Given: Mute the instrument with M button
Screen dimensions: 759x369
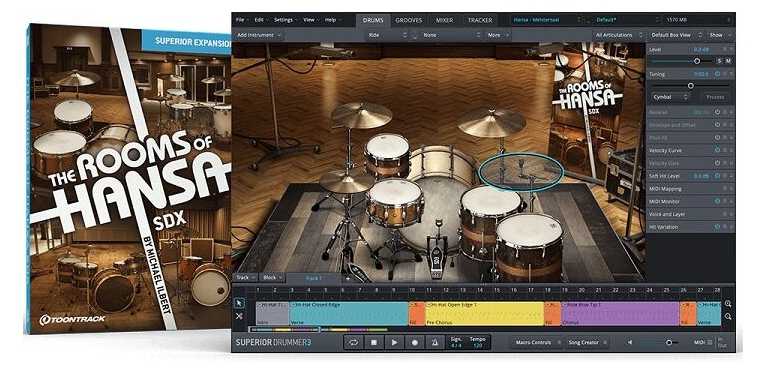Looking at the screenshot, I should [728, 61].
